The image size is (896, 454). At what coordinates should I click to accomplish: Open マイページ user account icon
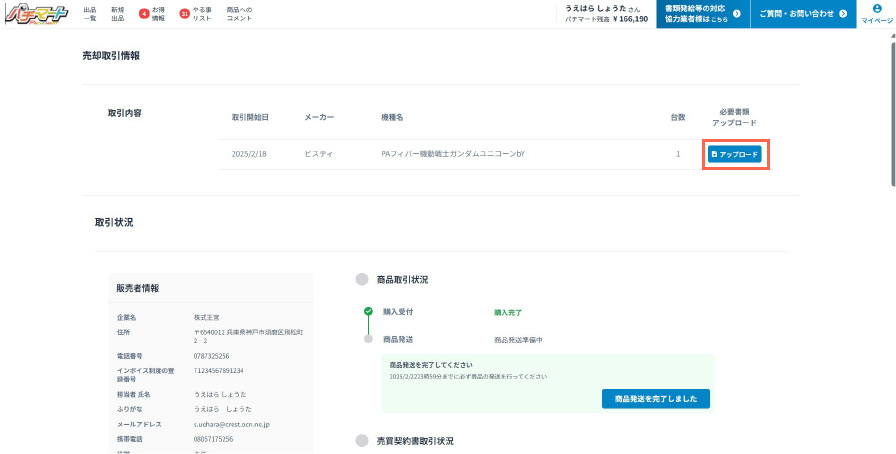point(876,10)
